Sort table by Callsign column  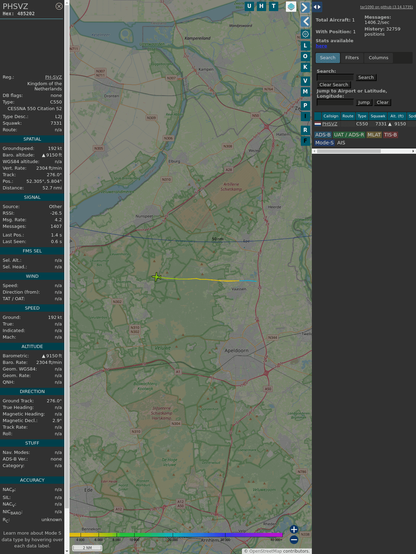pos(330,116)
